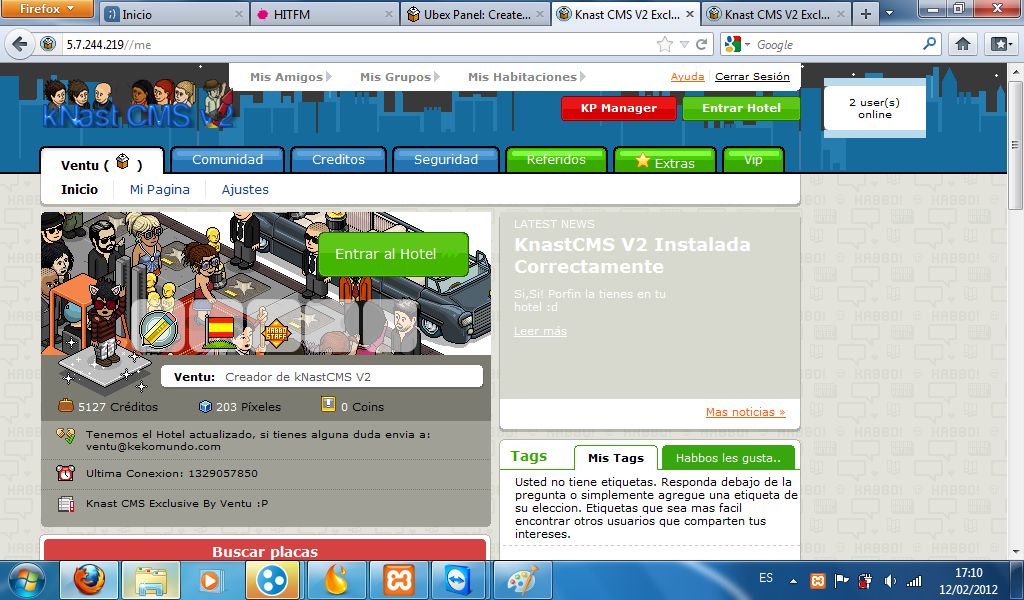1024x600 pixels.
Task: Open Firefox from the taskbar
Action: coord(89,580)
